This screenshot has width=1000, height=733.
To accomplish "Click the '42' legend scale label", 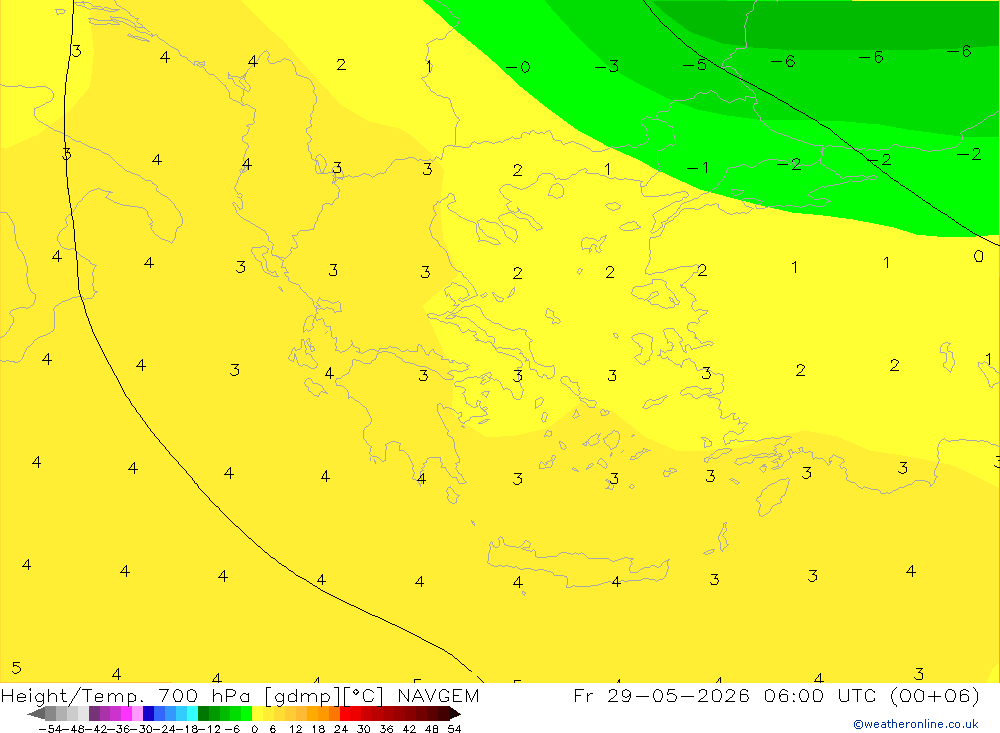I will point(409,729).
